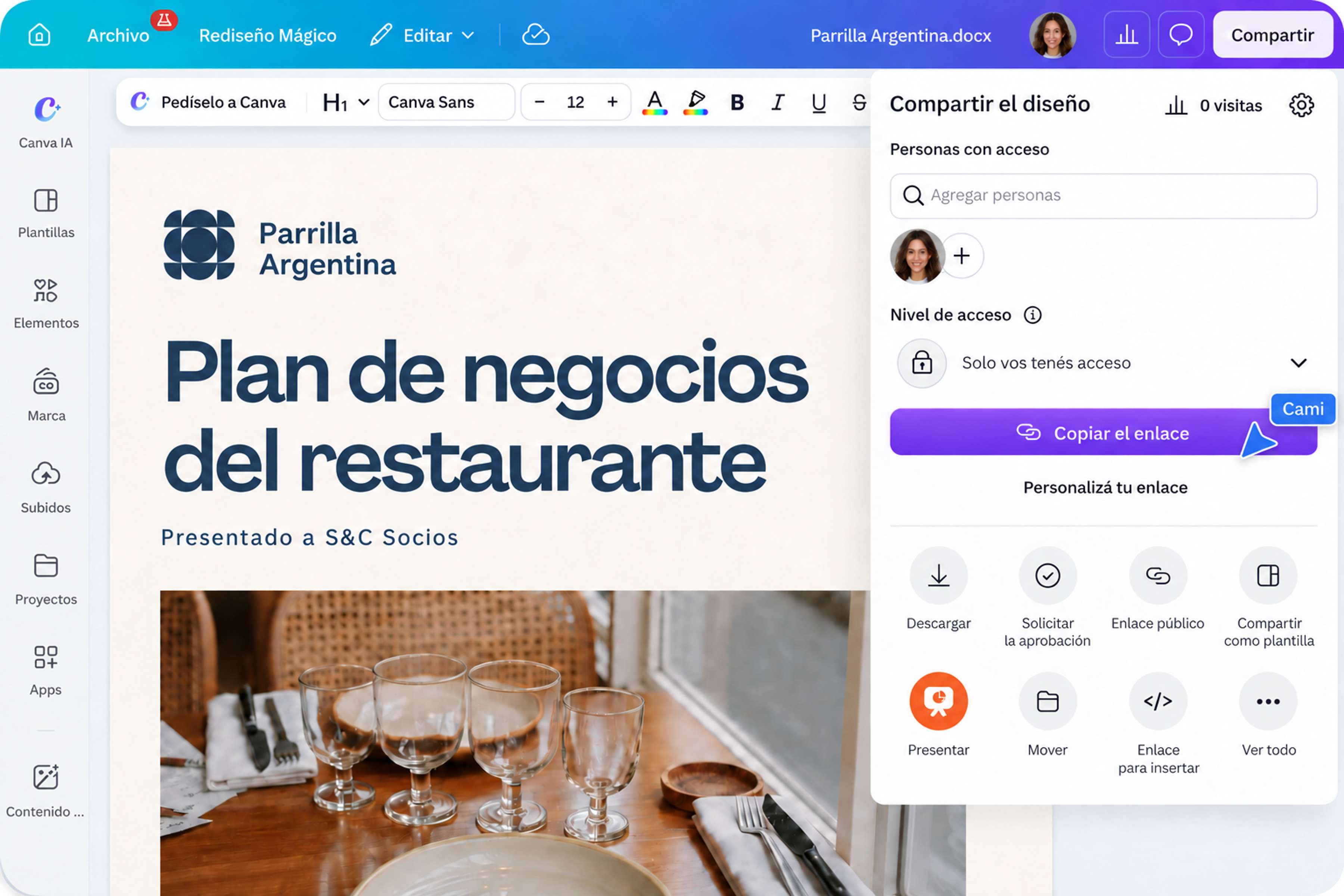This screenshot has height=896, width=1344.
Task: Toggle italic formatting
Action: 777,102
